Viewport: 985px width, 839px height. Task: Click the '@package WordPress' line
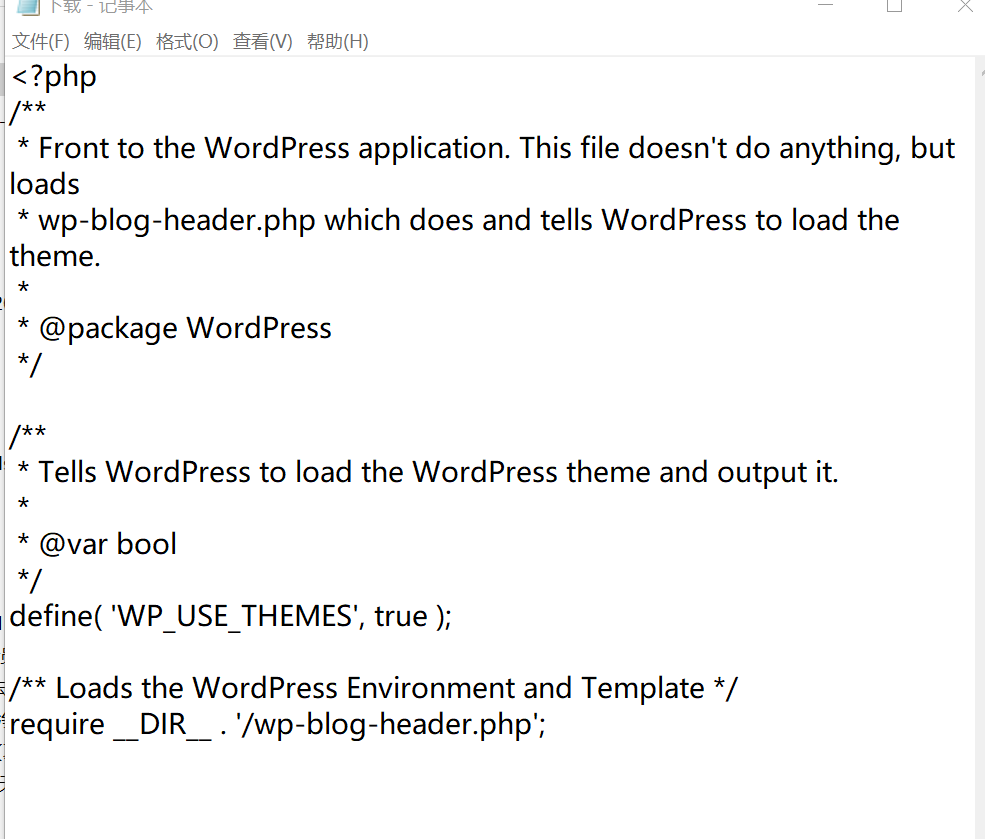[174, 328]
